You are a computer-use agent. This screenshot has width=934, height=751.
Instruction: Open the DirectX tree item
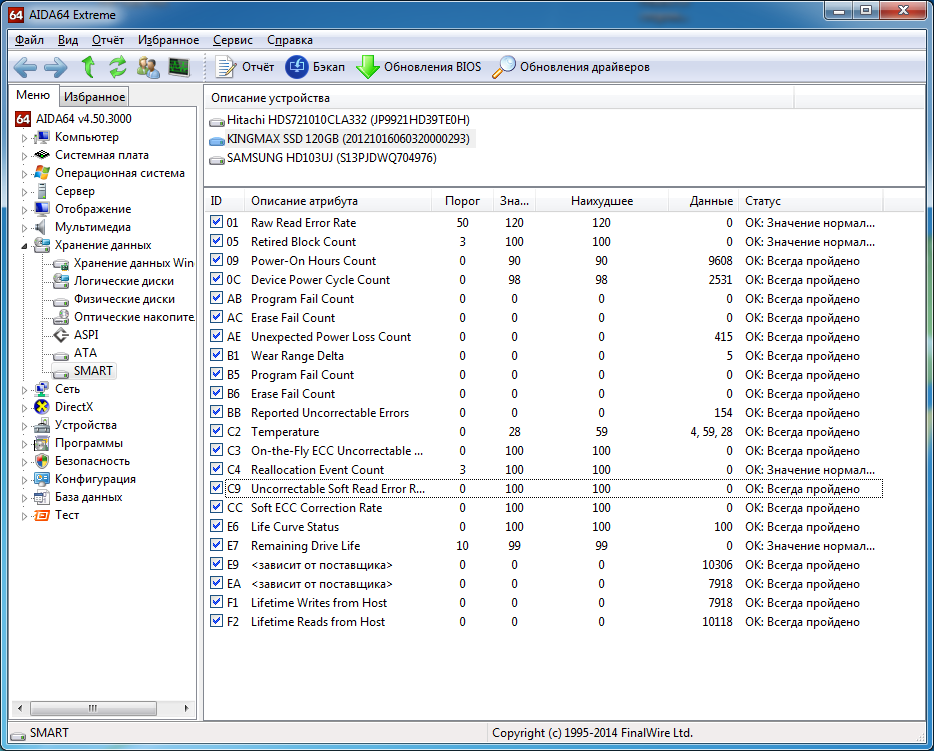[74, 407]
